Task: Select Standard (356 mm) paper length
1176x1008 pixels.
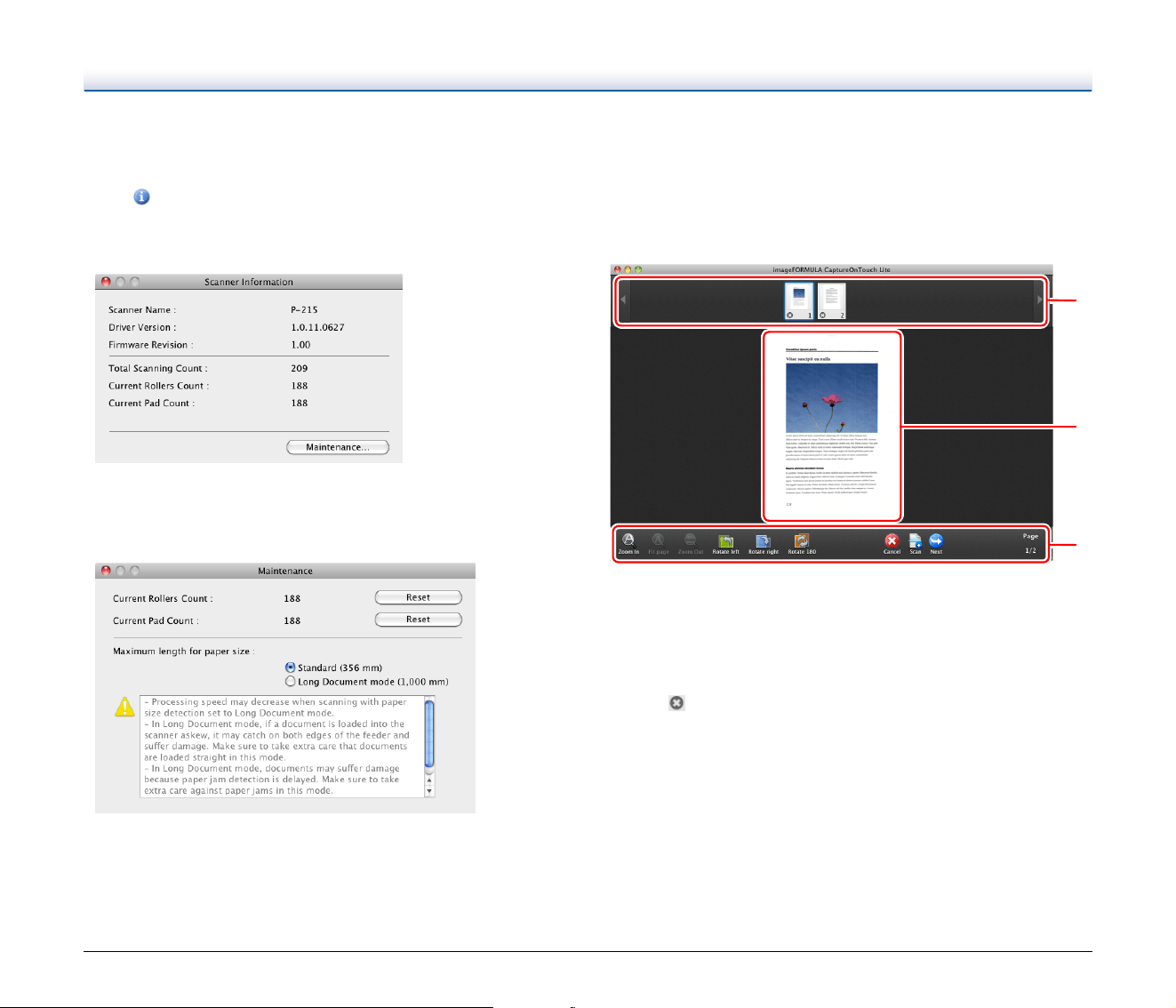Action: (x=290, y=668)
